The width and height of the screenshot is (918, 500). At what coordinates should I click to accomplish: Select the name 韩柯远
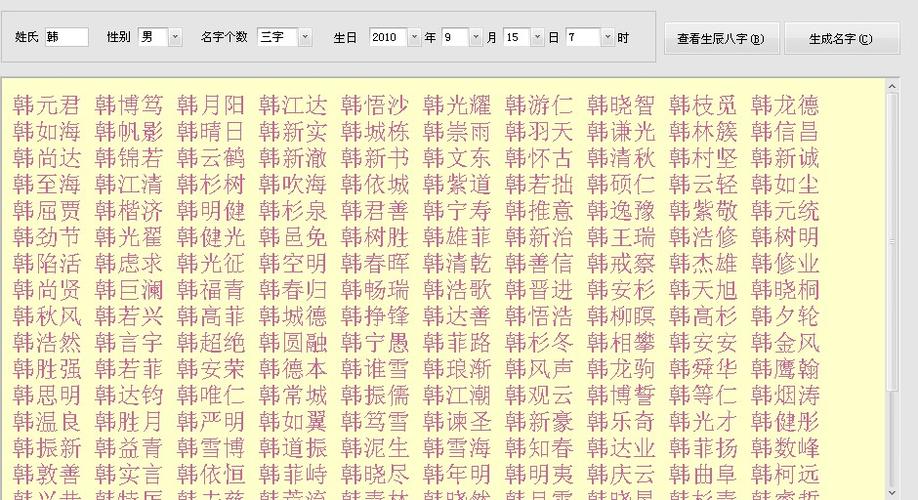(x=785, y=474)
